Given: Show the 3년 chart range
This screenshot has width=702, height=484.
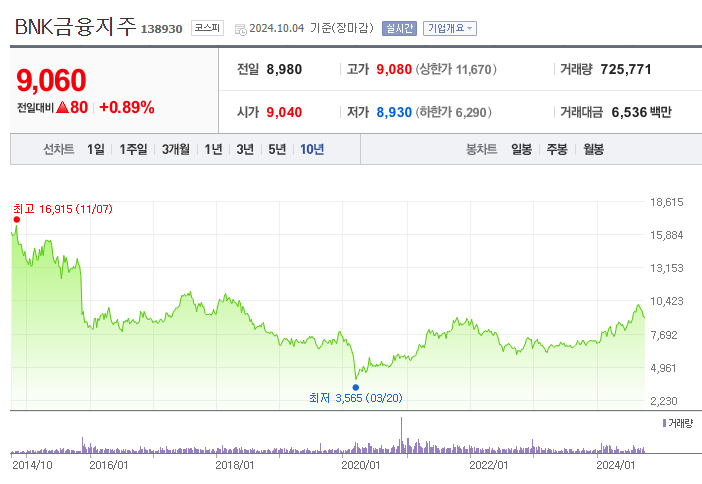Looking at the screenshot, I should (x=245, y=149).
